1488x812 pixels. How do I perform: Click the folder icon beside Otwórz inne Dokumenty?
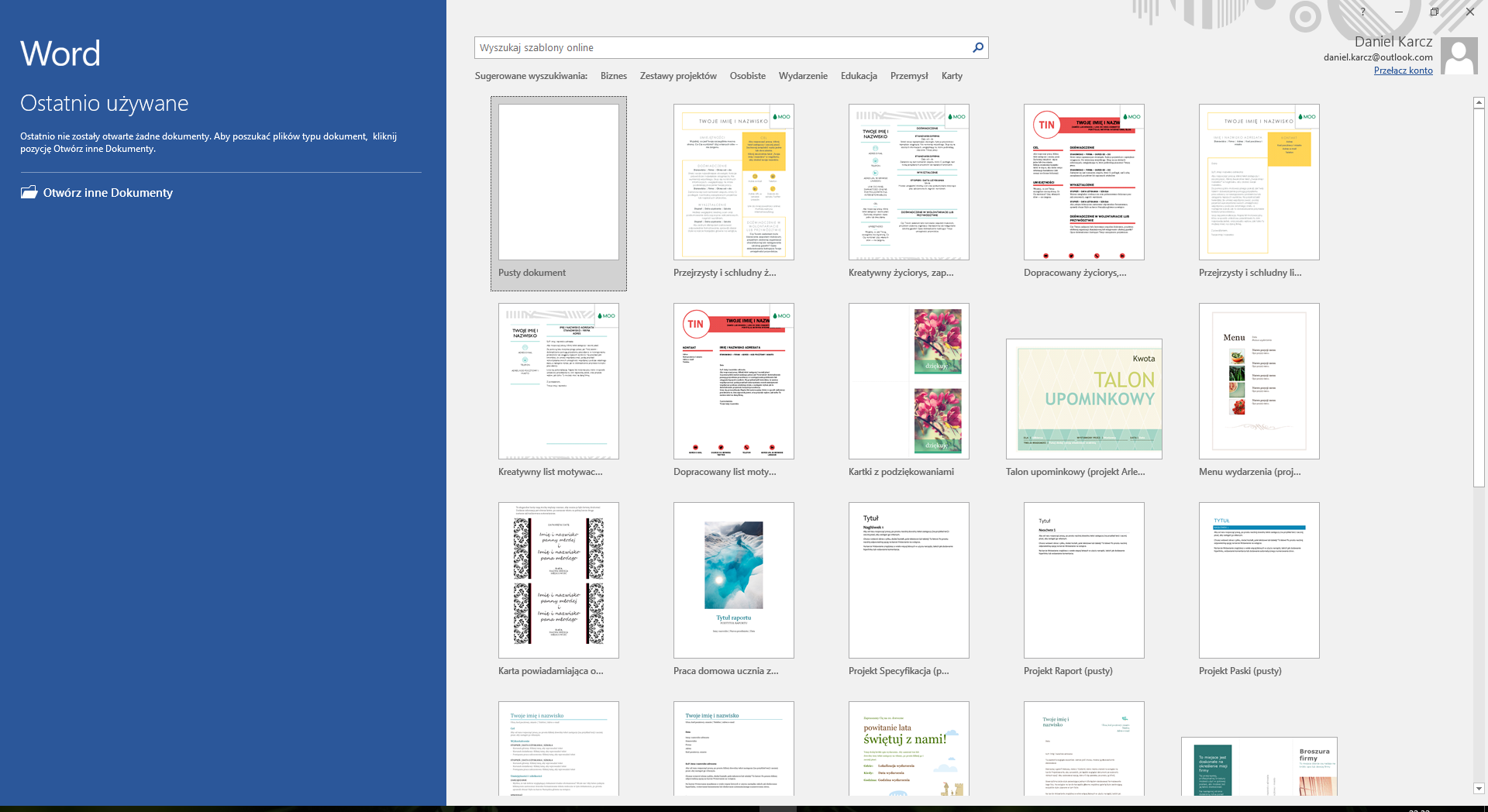pyautogui.click(x=29, y=193)
